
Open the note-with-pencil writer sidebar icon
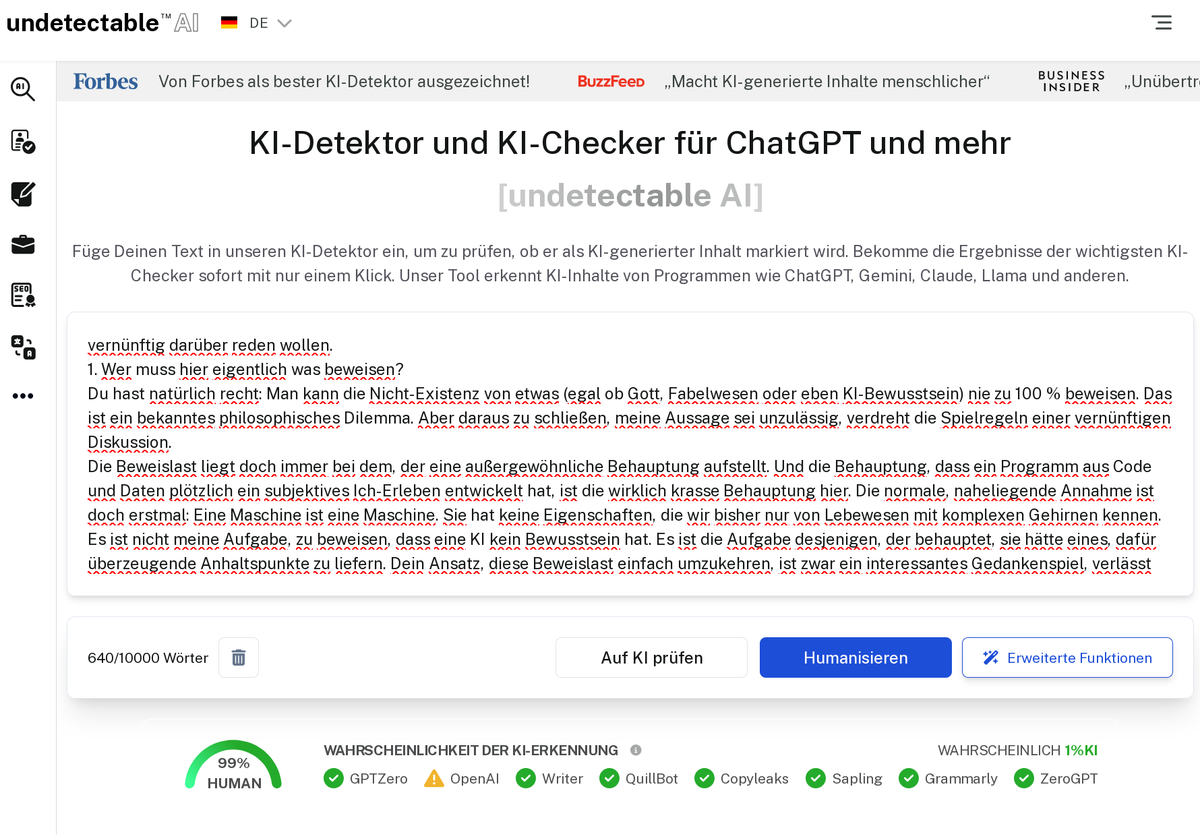point(23,193)
